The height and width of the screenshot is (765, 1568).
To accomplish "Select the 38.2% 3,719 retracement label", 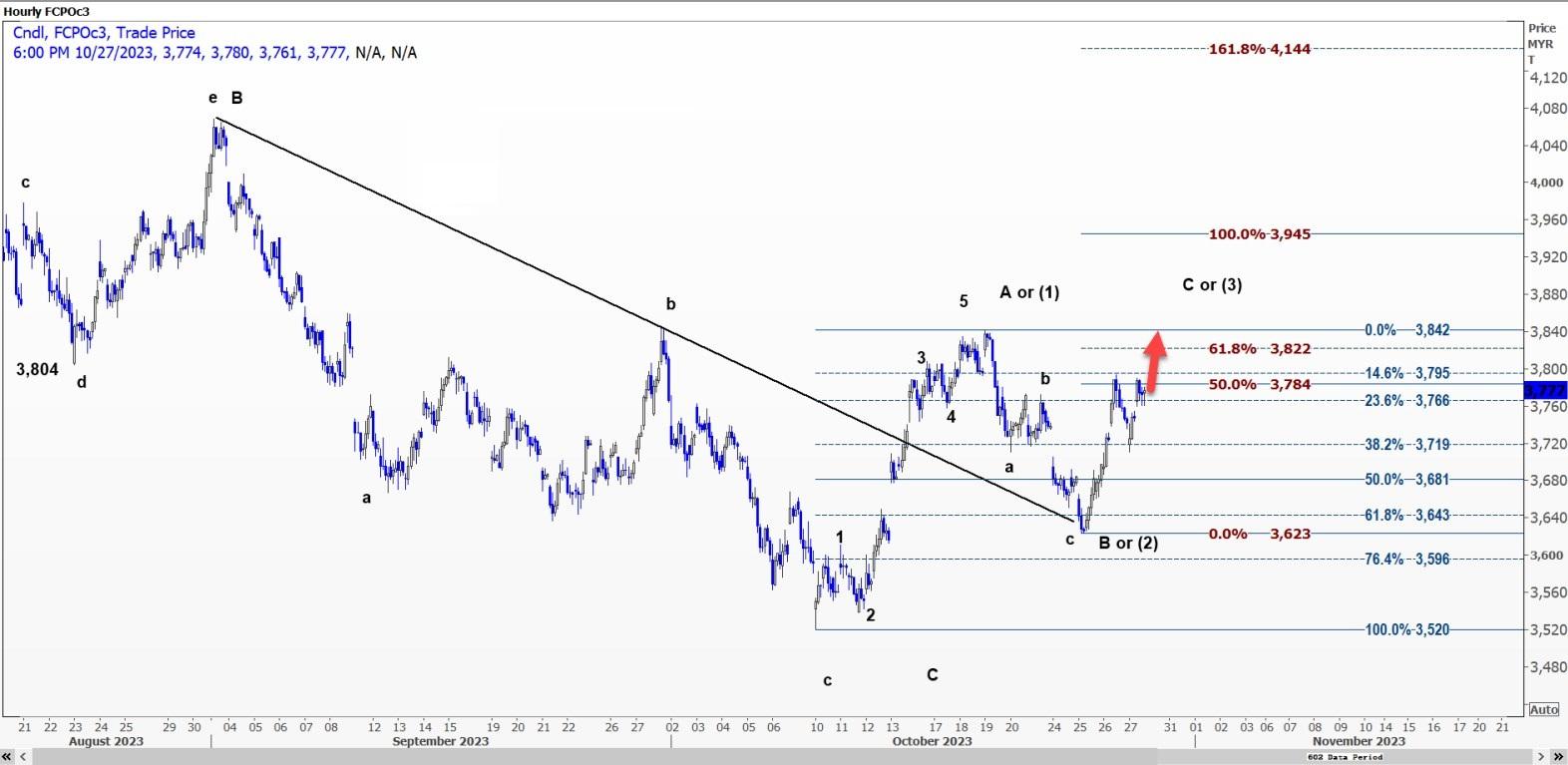I will (1407, 445).
